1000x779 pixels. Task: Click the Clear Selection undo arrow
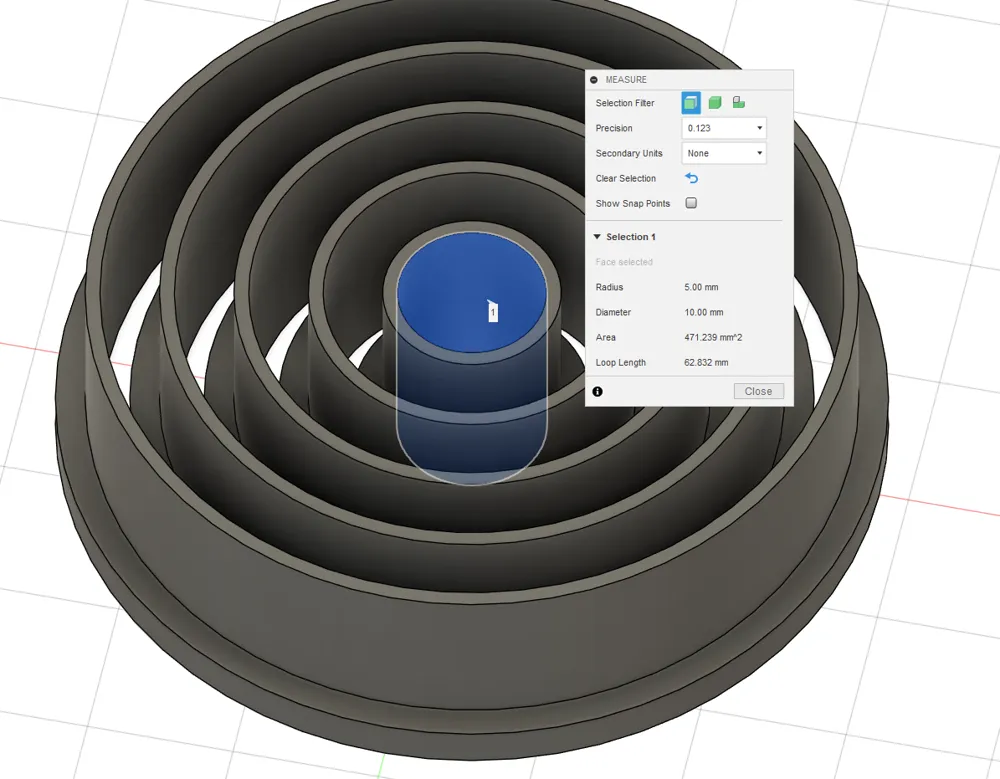coord(691,178)
